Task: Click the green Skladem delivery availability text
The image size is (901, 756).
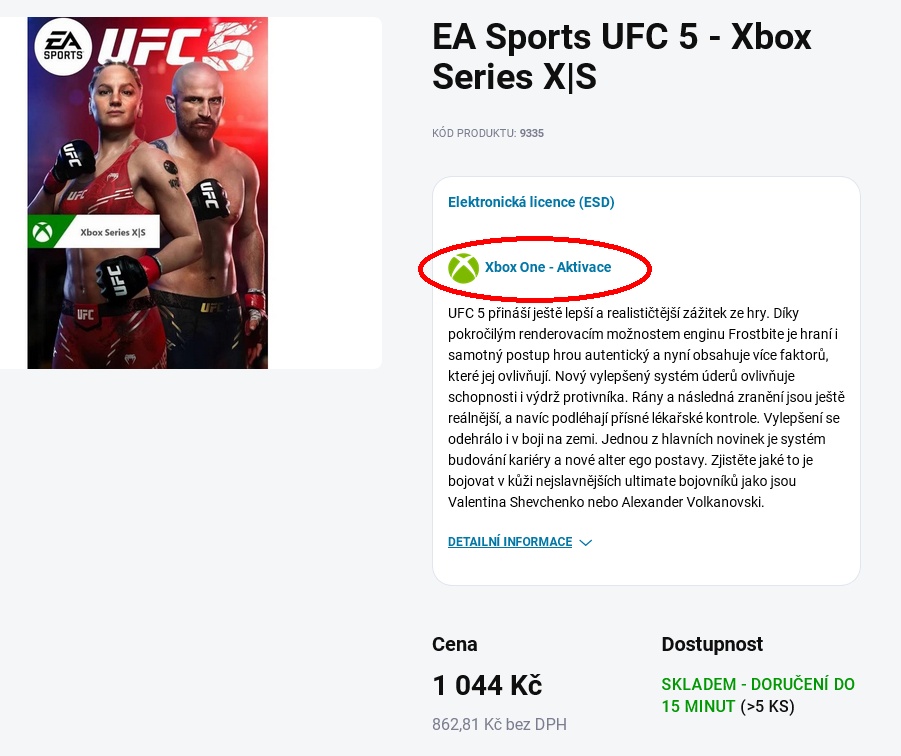Action: [x=757, y=685]
